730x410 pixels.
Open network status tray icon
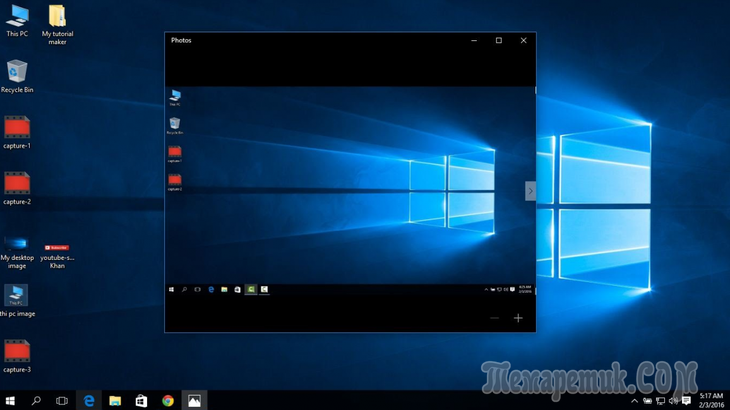pyautogui.click(x=660, y=401)
